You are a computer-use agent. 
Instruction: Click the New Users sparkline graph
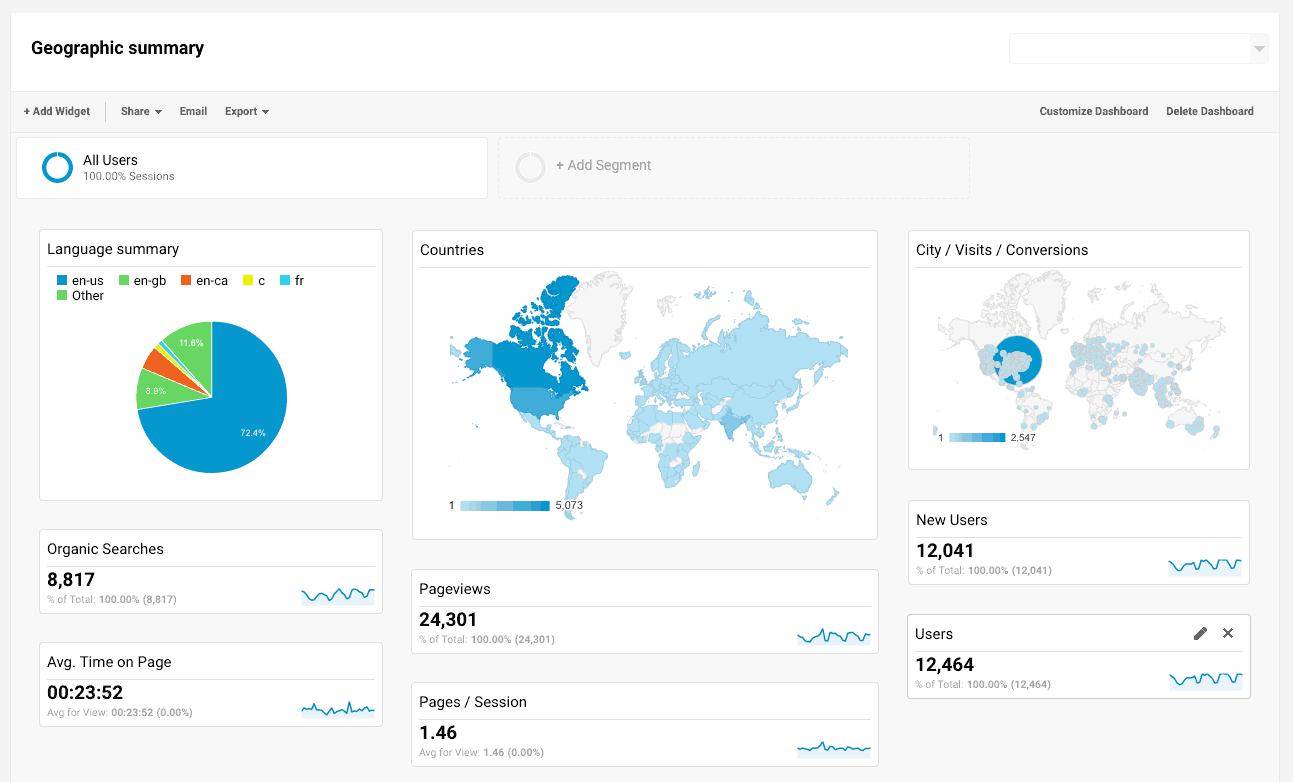[1205, 565]
